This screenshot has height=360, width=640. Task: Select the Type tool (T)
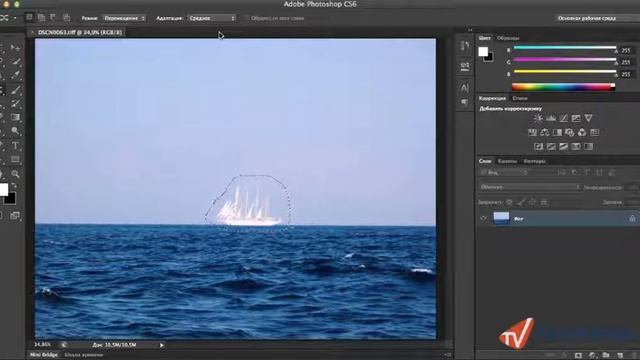16,146
